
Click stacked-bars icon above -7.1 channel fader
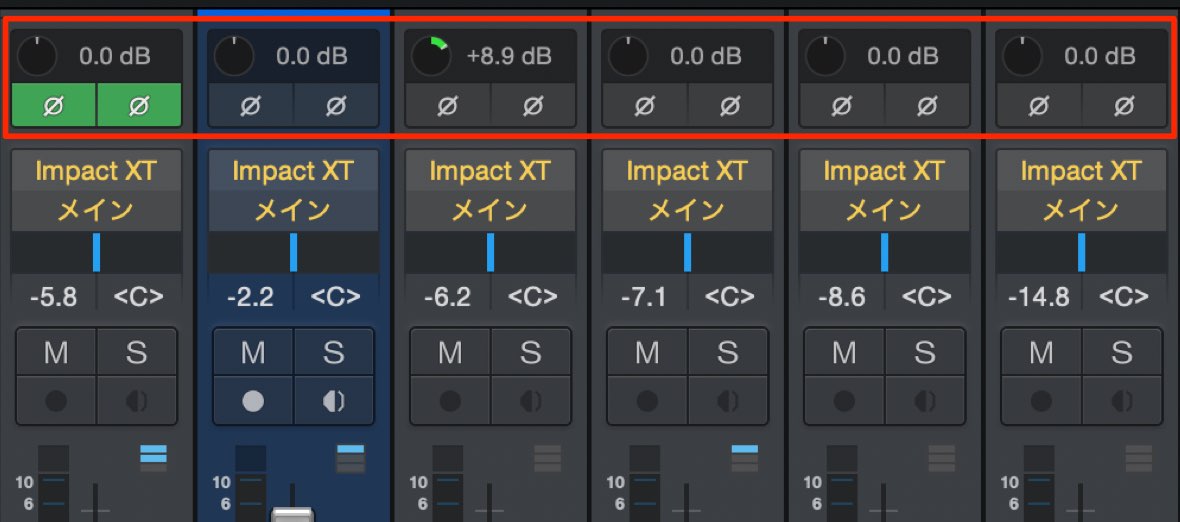(x=745, y=458)
